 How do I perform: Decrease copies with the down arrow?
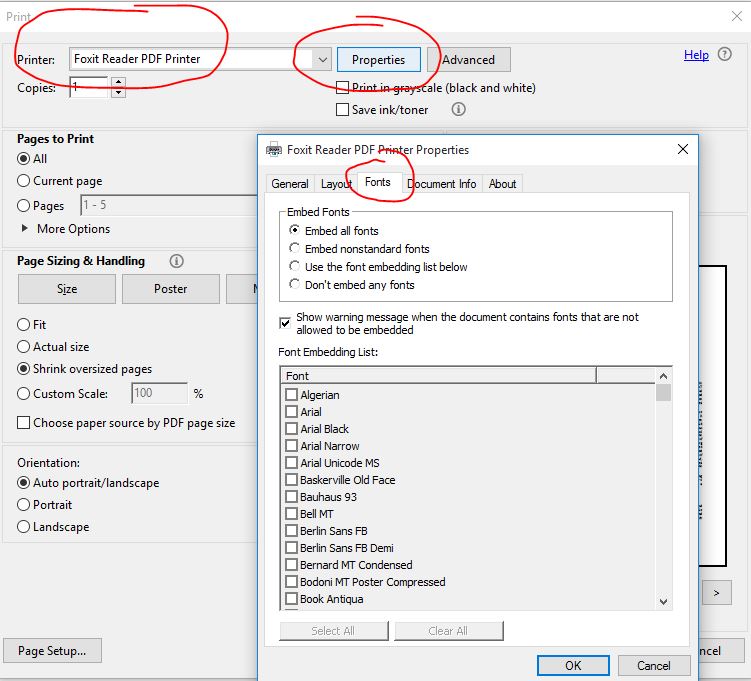119,93
